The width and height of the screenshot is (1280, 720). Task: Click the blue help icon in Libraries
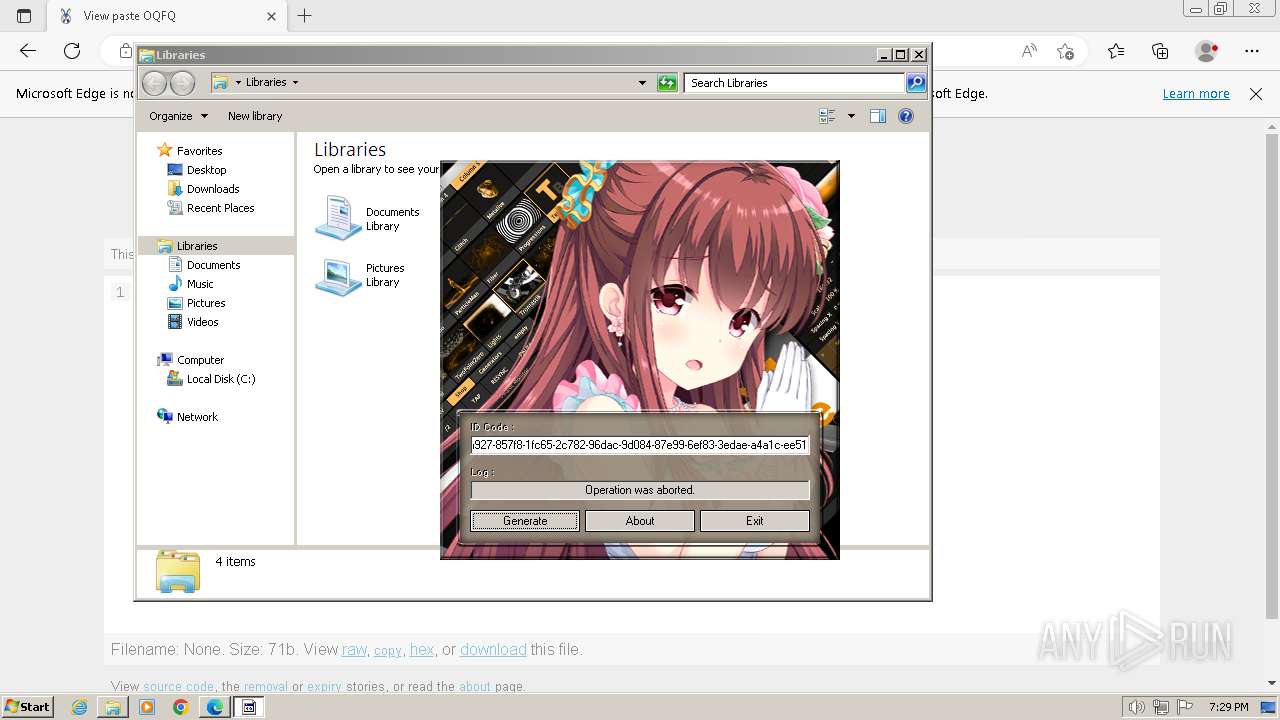pos(906,116)
